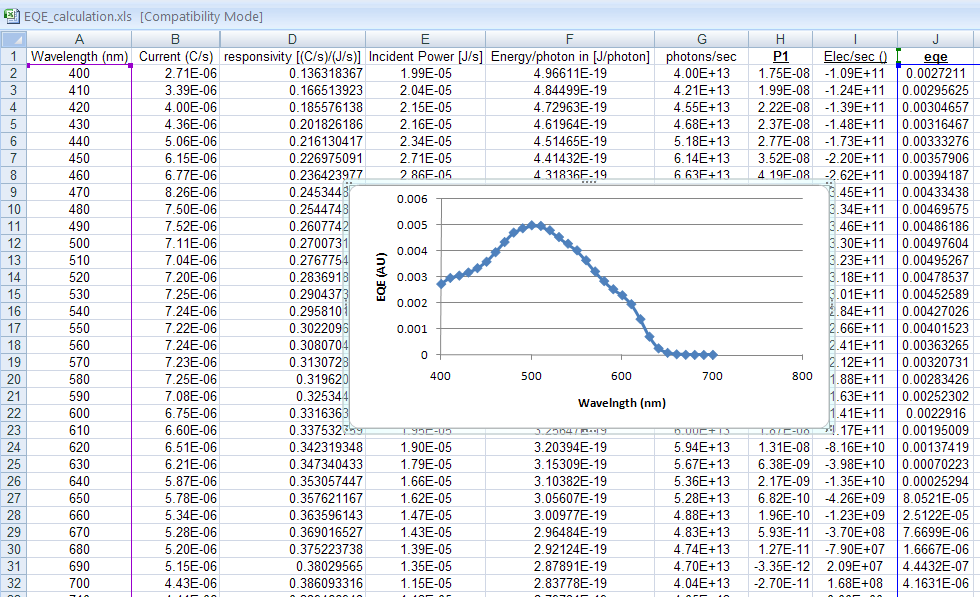Select the row 2 header
The height and width of the screenshot is (597, 980).
(13, 74)
